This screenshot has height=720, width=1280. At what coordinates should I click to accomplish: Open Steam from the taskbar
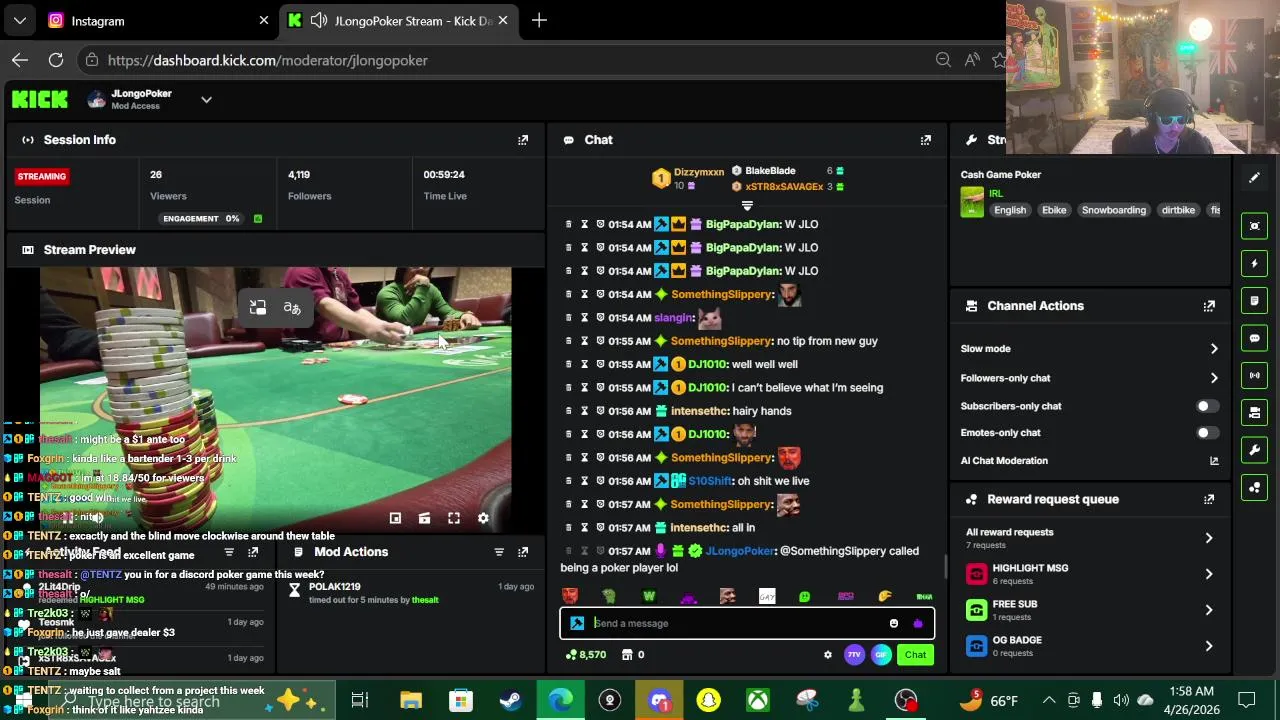[x=510, y=700]
